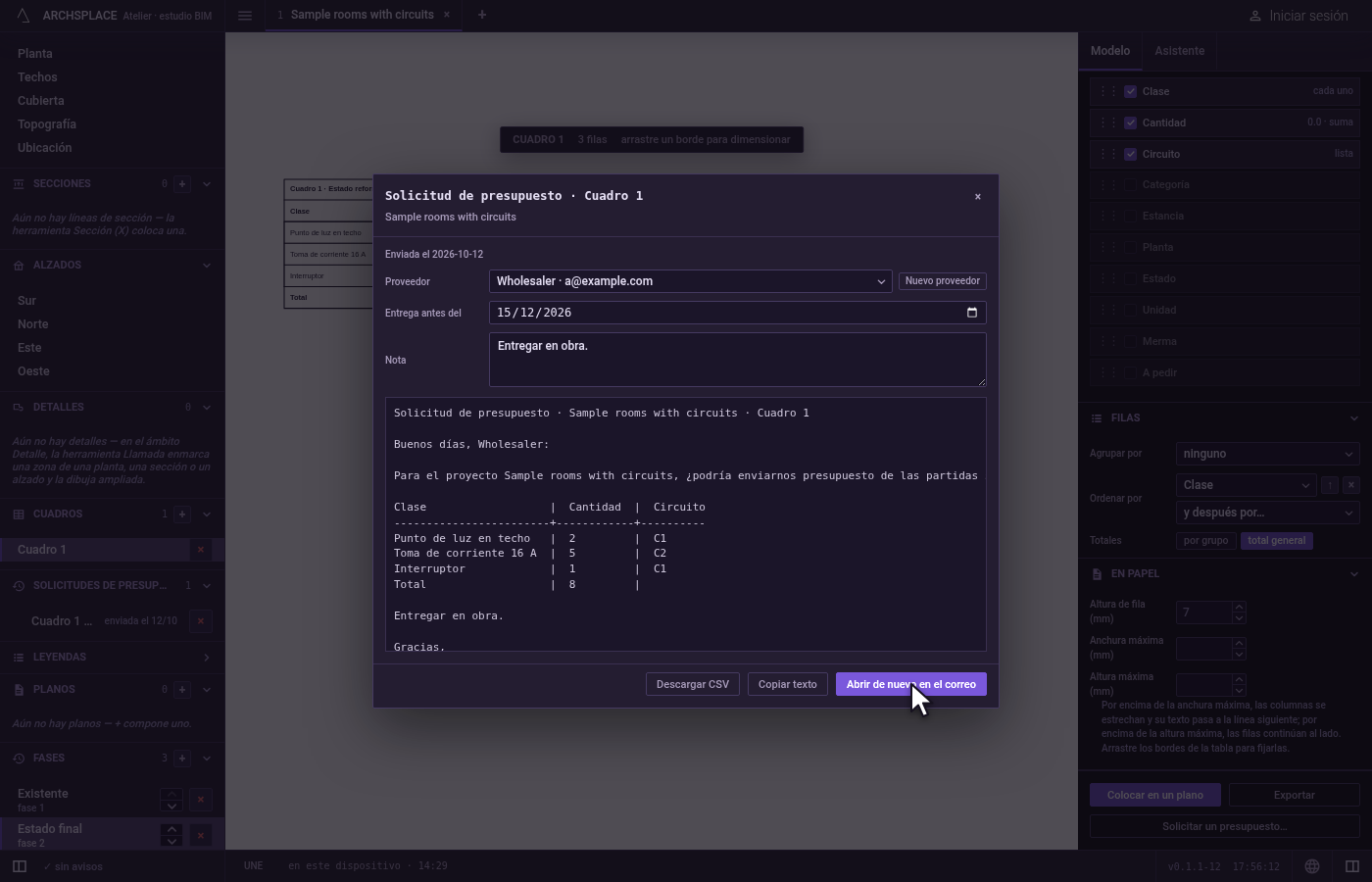Add a new Cuadro with plus icon
Screen dimensions: 1372x882
[x=182, y=514]
